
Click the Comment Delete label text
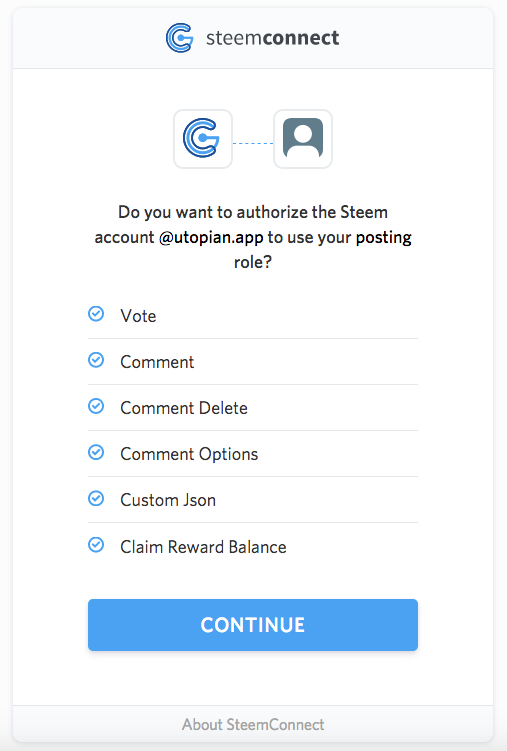coord(184,408)
